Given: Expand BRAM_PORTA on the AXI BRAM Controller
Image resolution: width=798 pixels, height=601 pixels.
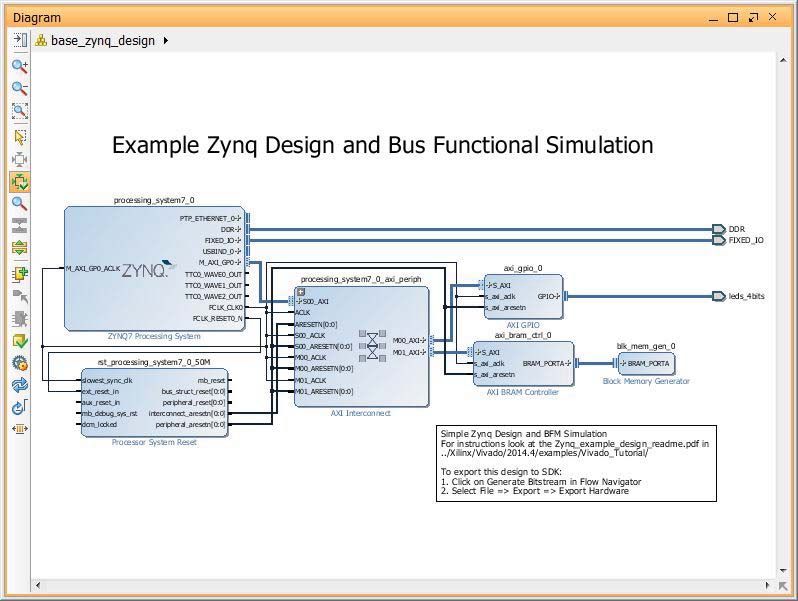Looking at the screenshot, I should pyautogui.click(x=568, y=363).
